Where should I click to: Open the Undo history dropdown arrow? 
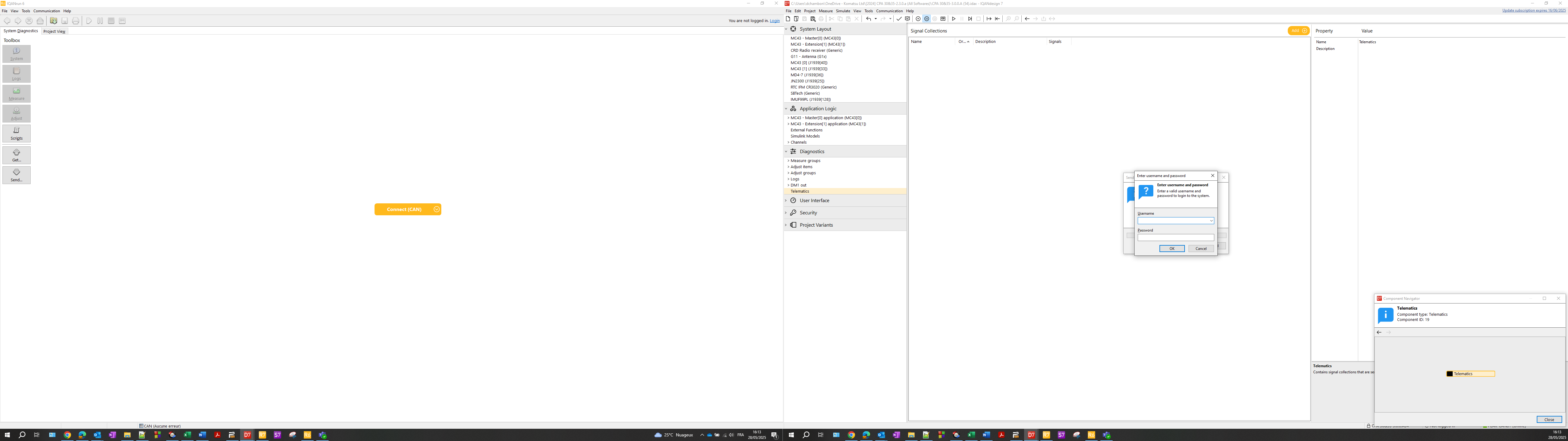pos(876,19)
